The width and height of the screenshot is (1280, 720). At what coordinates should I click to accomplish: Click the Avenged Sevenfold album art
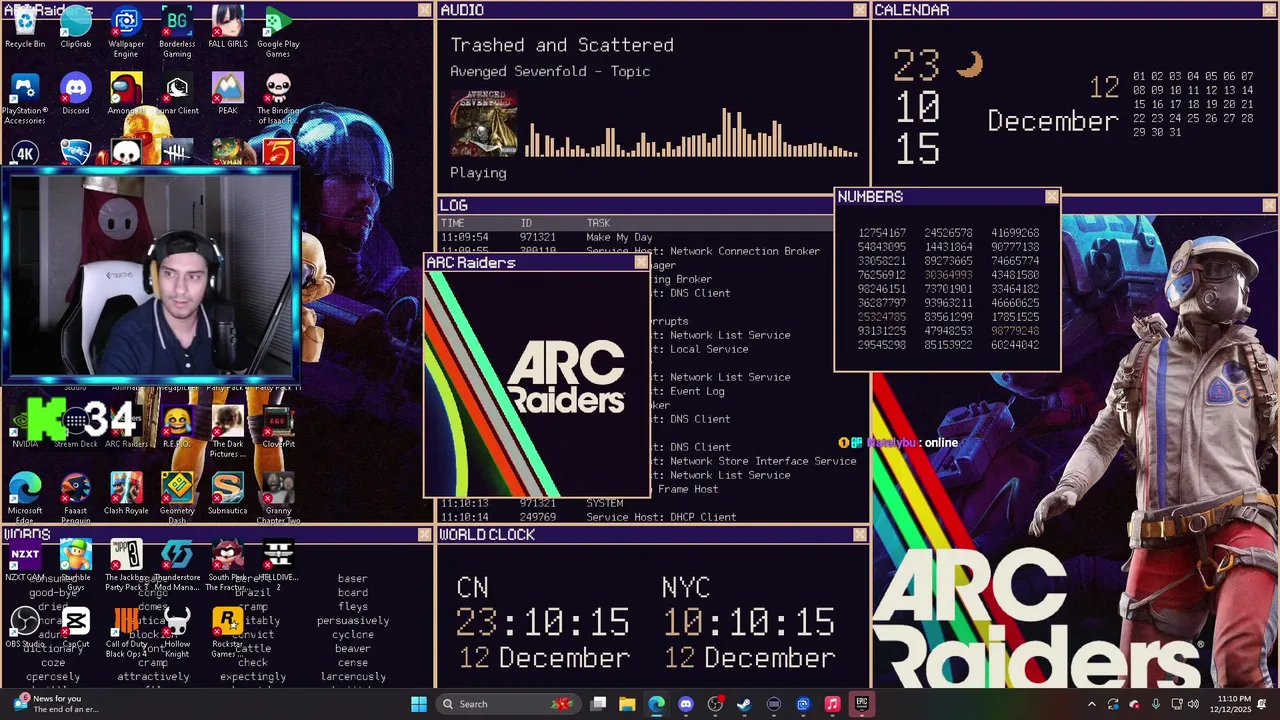coord(484,123)
